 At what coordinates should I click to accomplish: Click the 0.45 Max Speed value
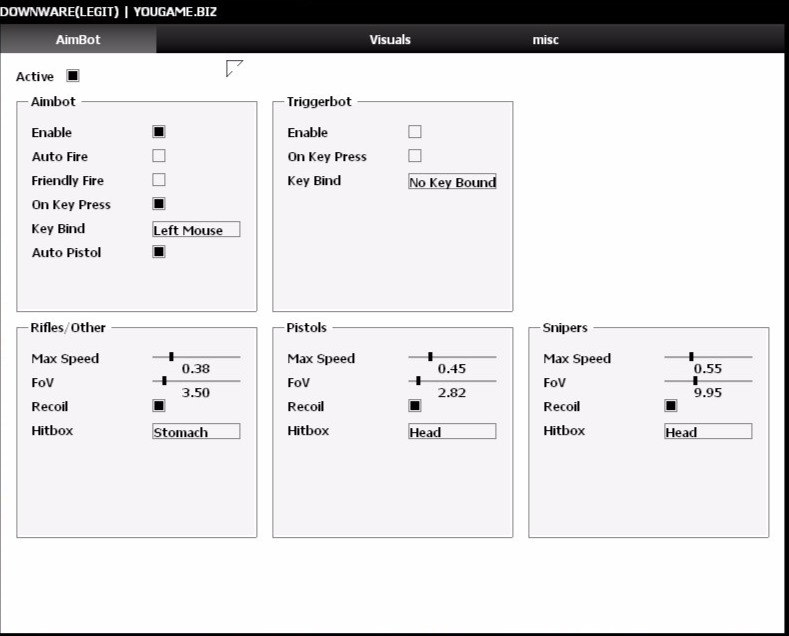pyautogui.click(x=452, y=369)
